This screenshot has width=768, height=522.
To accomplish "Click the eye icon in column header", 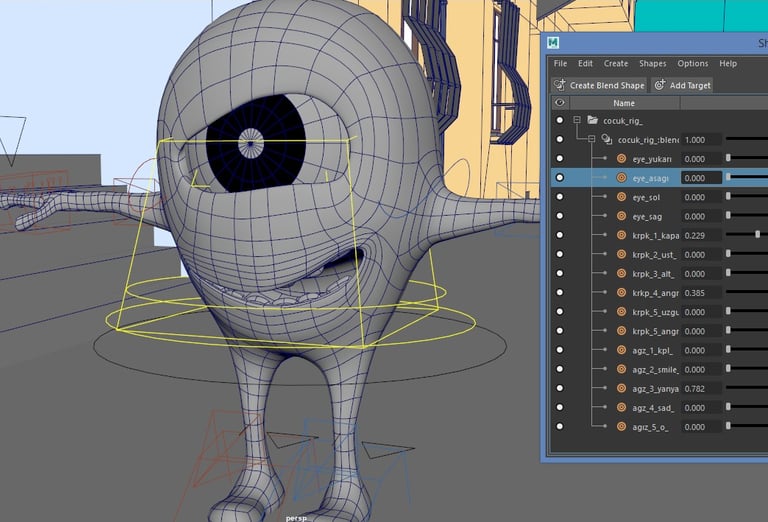I will click(x=560, y=103).
